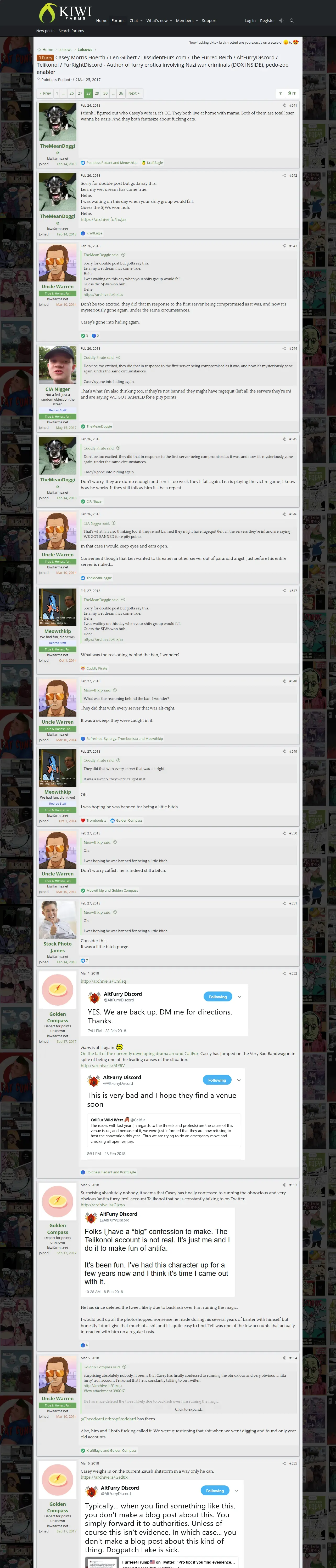Screen dimensions: 336x1568
Task: Click the share icon on post #541
Action: [x=284, y=105]
